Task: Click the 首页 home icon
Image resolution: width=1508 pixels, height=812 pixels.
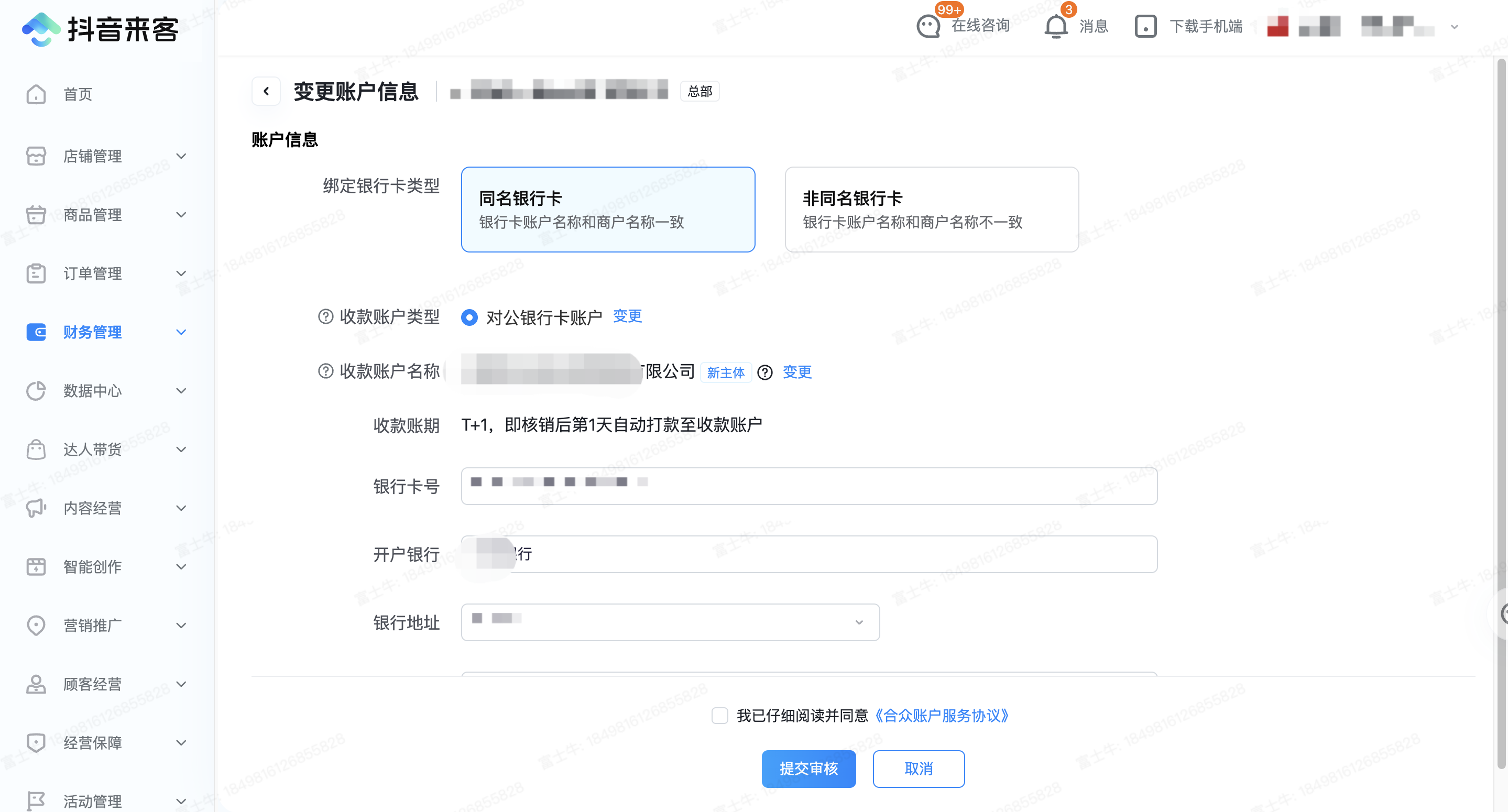Action: click(36, 94)
